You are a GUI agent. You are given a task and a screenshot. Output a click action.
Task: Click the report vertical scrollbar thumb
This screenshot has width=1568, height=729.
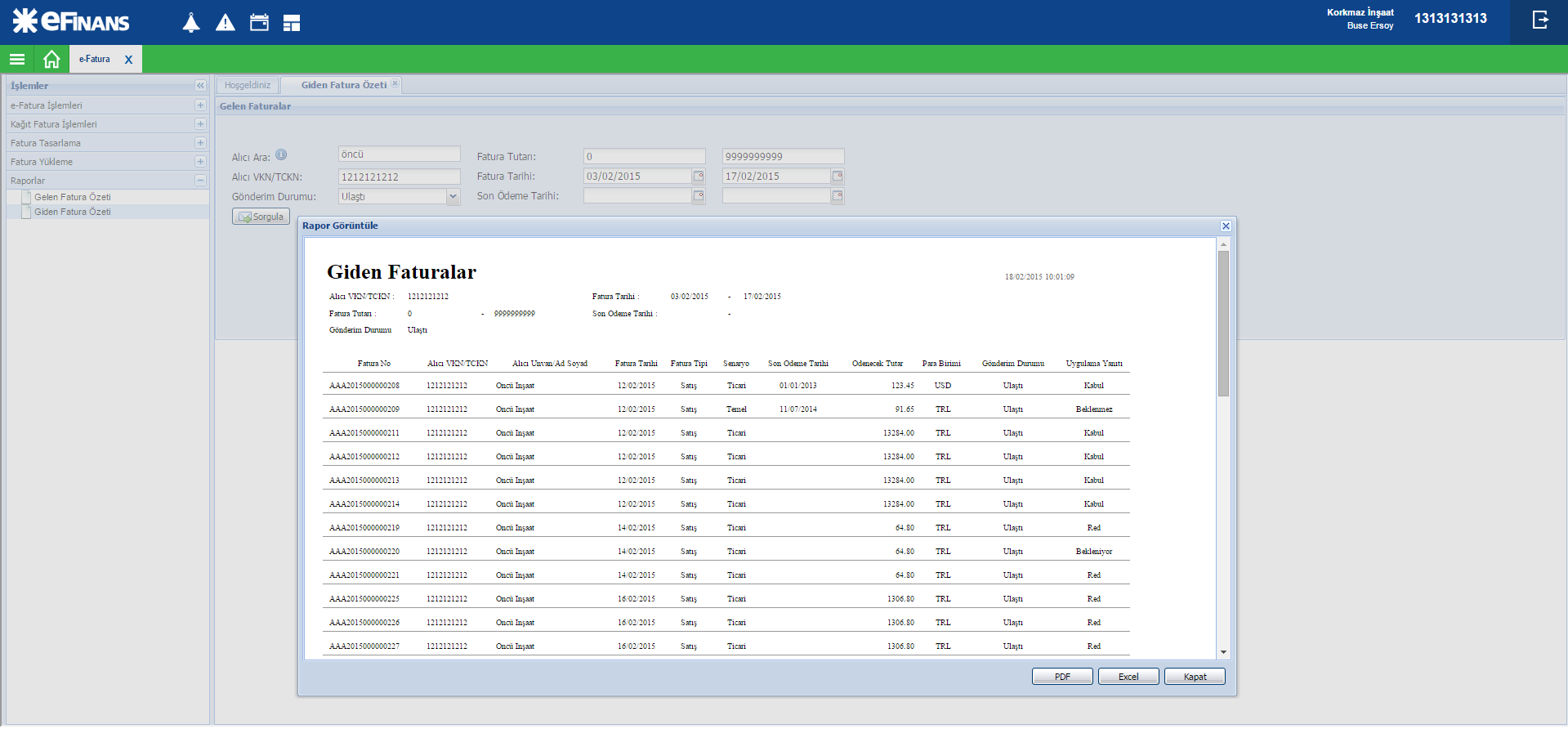coord(1223,323)
